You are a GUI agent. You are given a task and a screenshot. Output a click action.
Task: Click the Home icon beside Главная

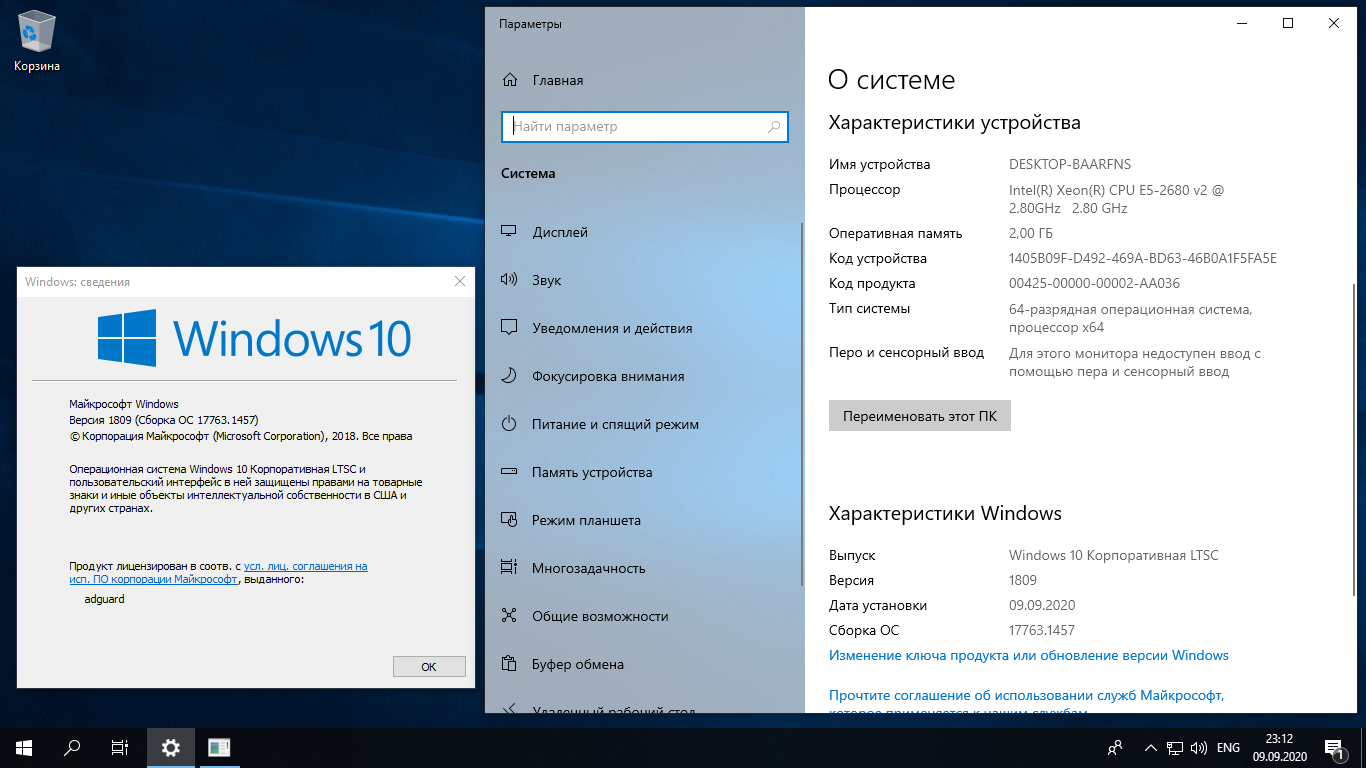[510, 80]
